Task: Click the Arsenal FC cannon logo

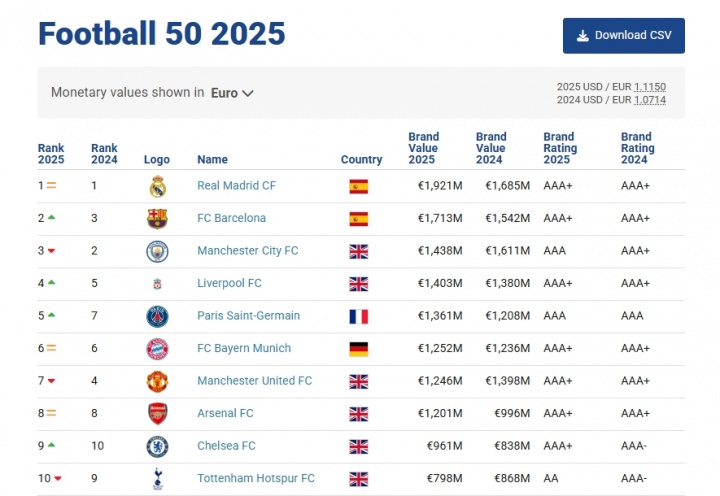Action: tap(157, 413)
